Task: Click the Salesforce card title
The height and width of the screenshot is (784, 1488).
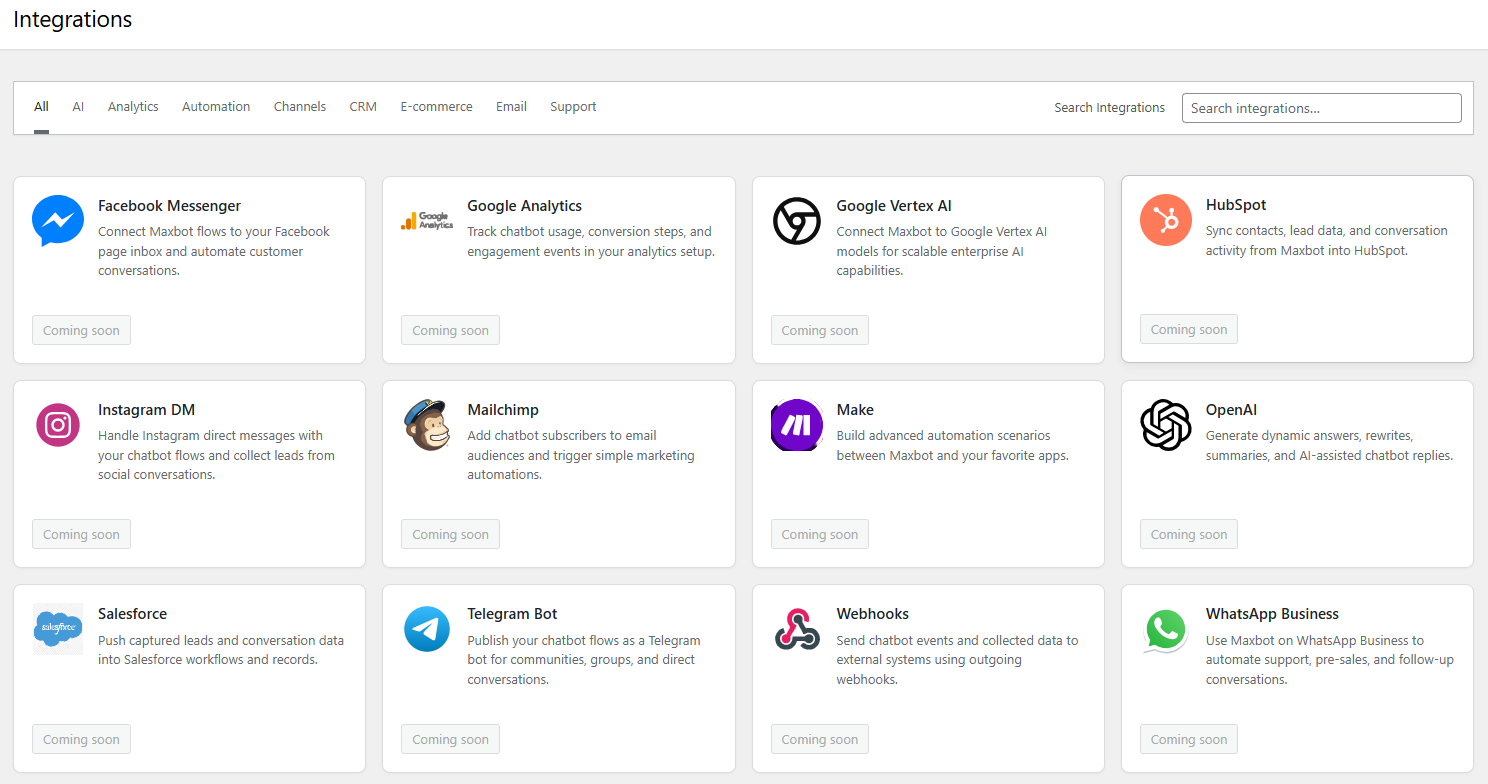Action: click(x=132, y=614)
